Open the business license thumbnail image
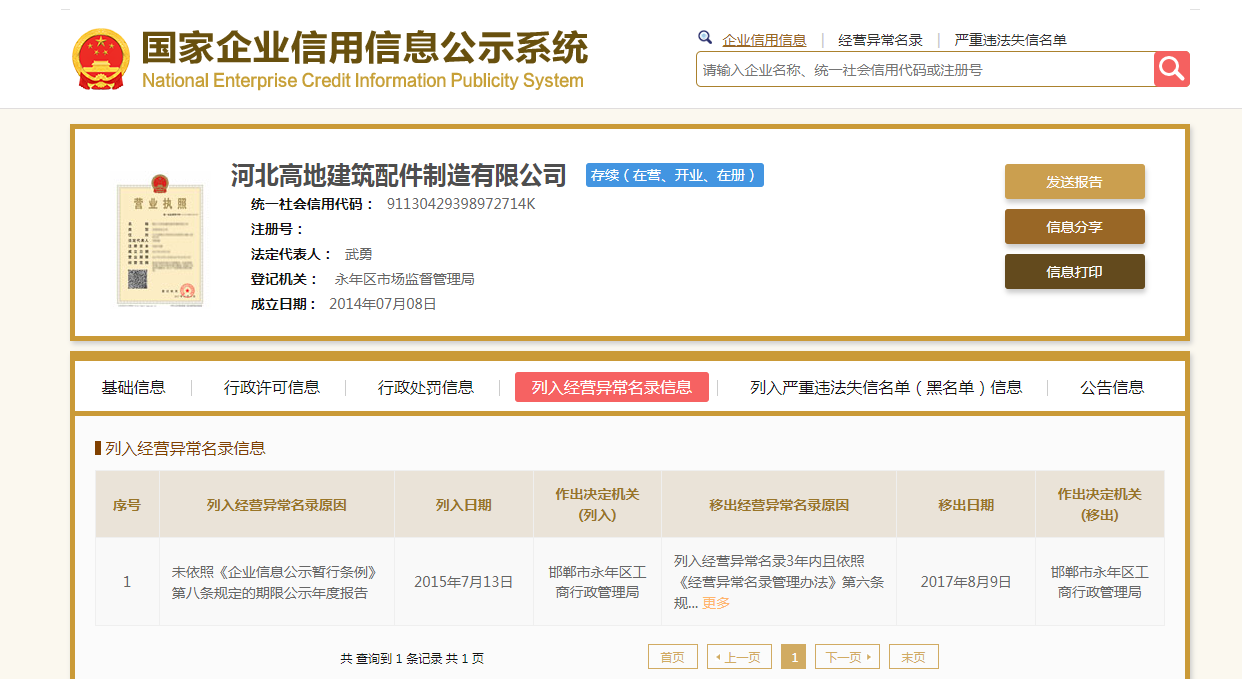The image size is (1242, 679). (158, 239)
